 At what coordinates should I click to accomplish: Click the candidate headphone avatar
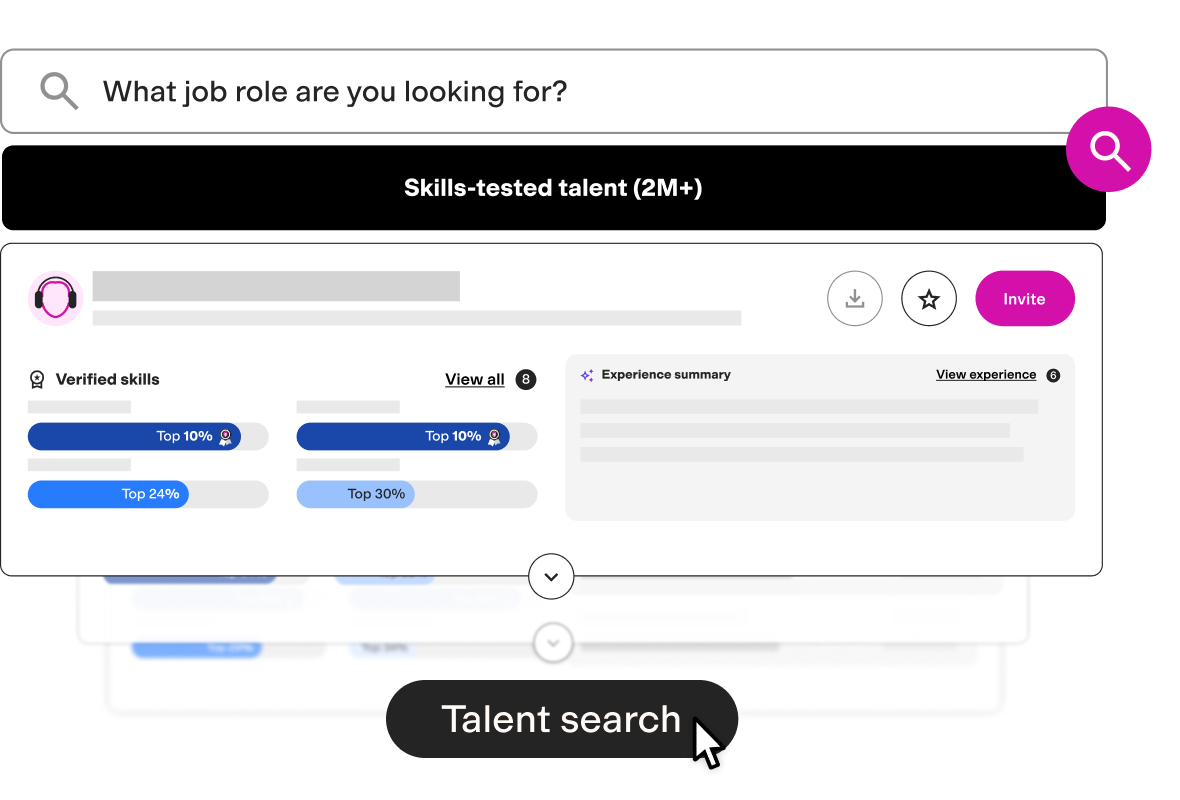[55, 298]
